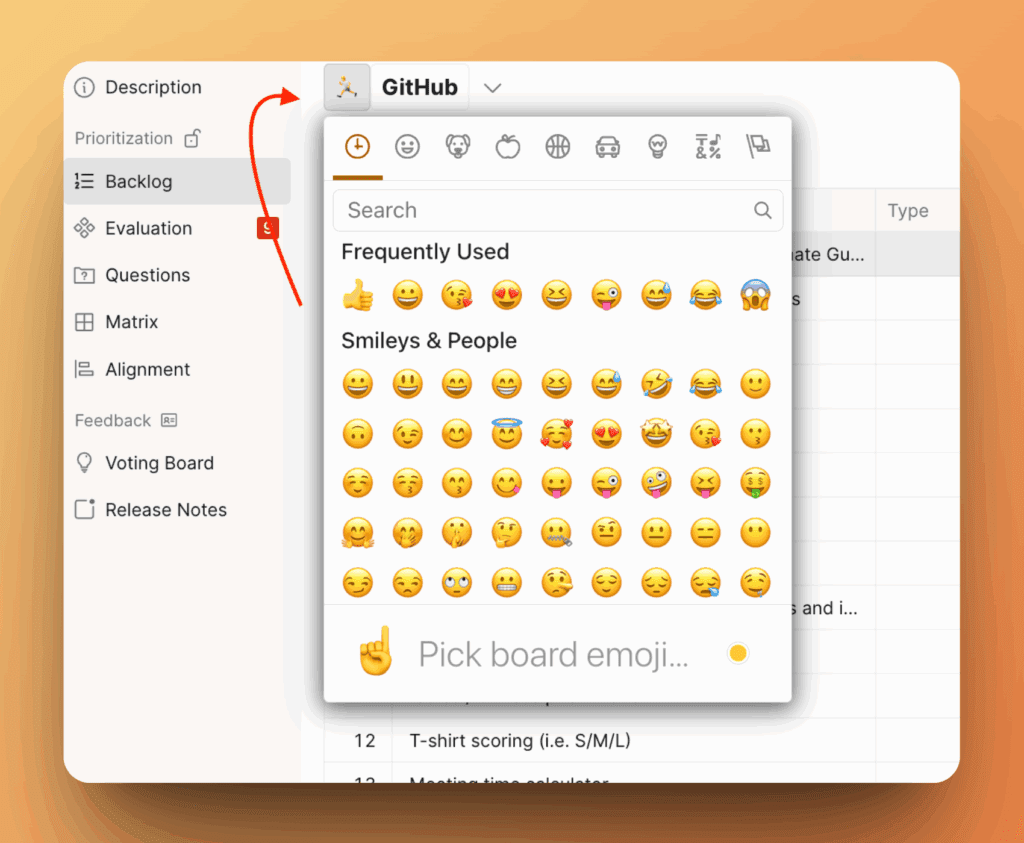Go to the Voting Board page
The width and height of the screenshot is (1024, 843).
coord(159,463)
